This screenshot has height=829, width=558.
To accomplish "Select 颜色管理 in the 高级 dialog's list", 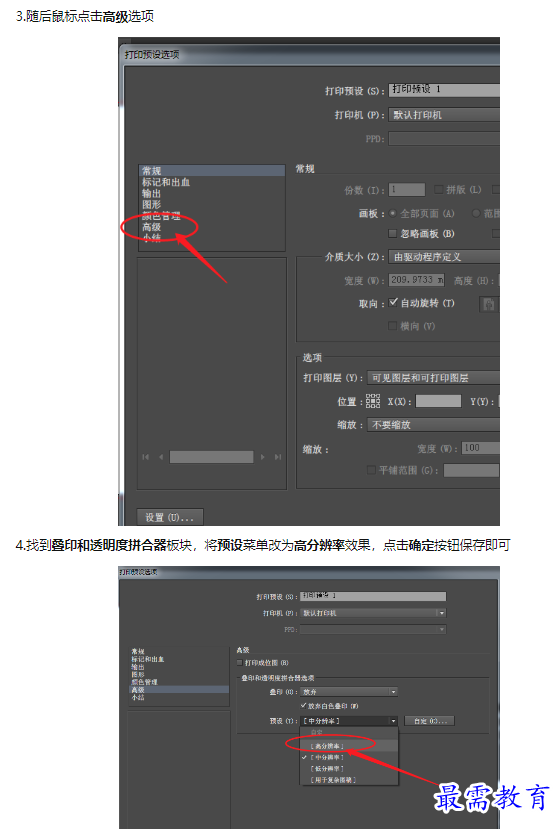I will click(x=179, y=682).
